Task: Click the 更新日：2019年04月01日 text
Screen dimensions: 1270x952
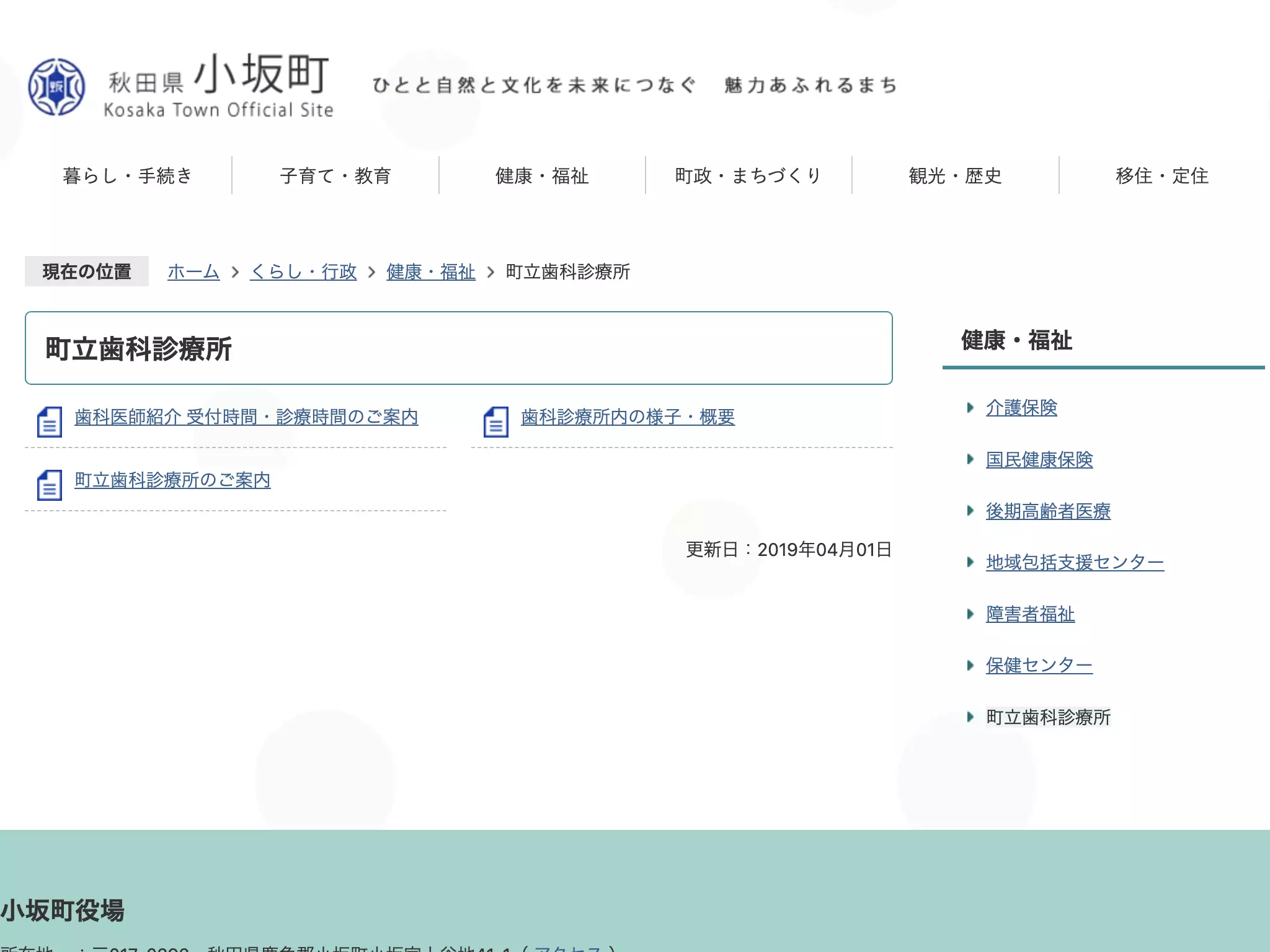Action: pyautogui.click(x=789, y=549)
